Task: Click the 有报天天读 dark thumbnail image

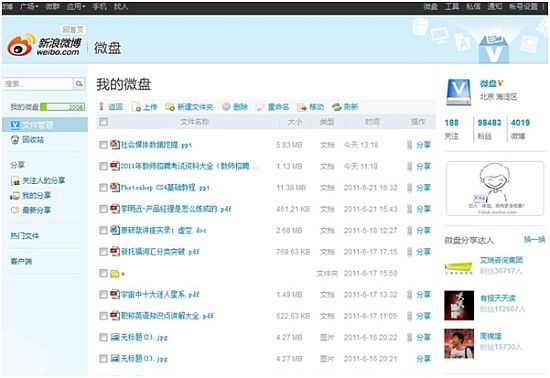Action: point(459,305)
